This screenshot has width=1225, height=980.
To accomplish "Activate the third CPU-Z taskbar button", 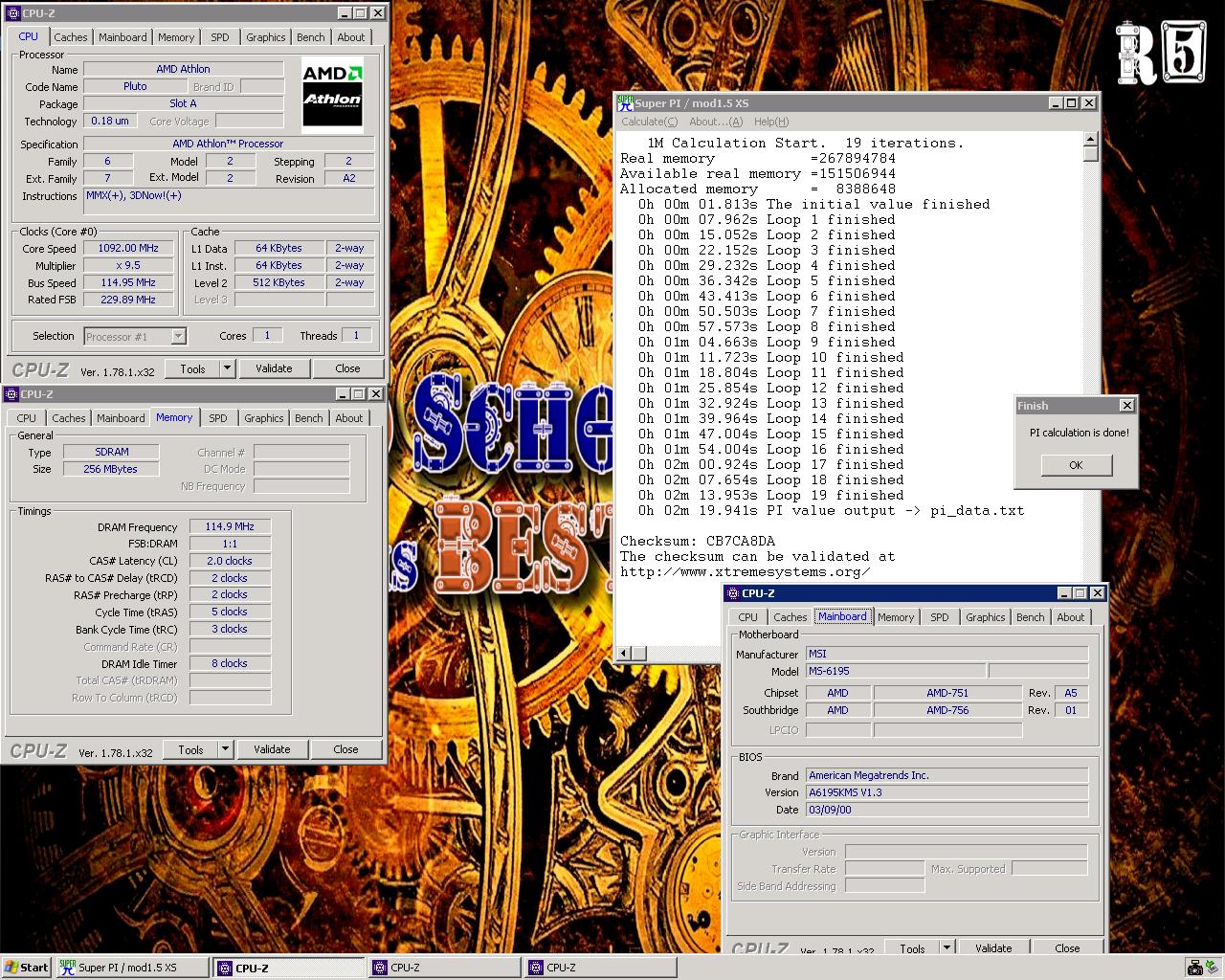I will click(x=602, y=968).
